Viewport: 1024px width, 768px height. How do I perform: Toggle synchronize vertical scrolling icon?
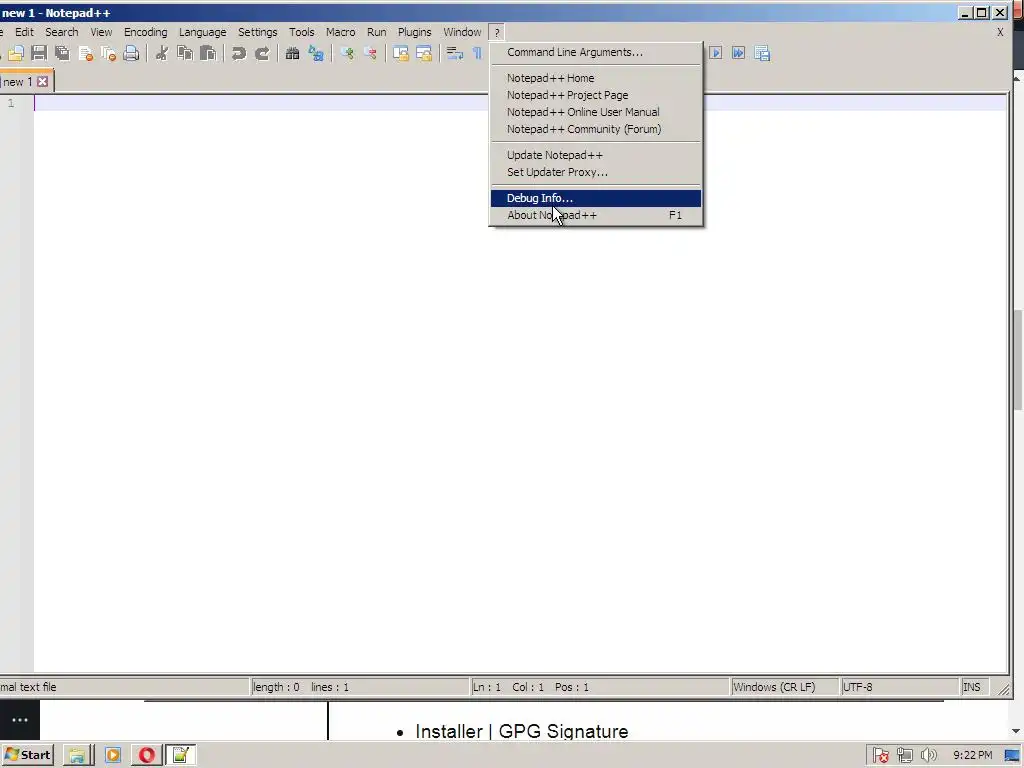(400, 54)
